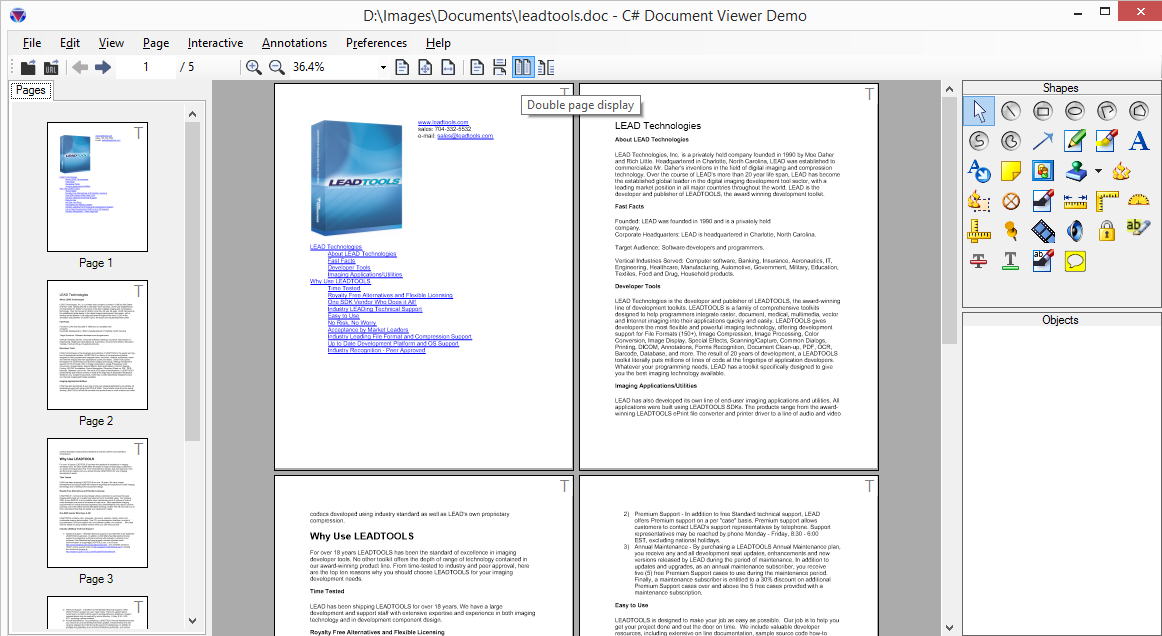
Task: Select the Page 2 thumbnail
Action: pyautogui.click(x=97, y=345)
